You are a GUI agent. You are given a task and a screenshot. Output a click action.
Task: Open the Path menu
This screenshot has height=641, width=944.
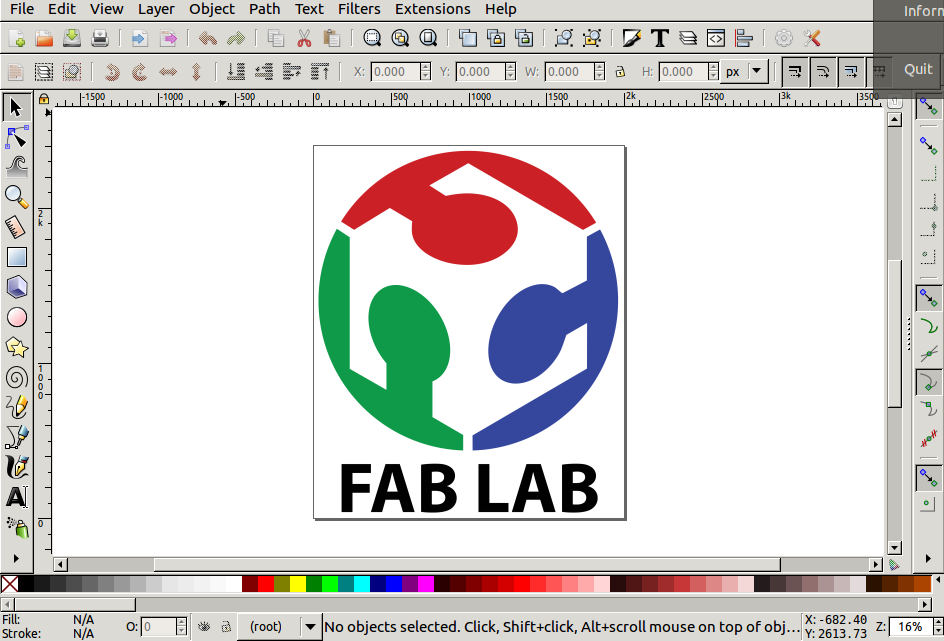264,9
